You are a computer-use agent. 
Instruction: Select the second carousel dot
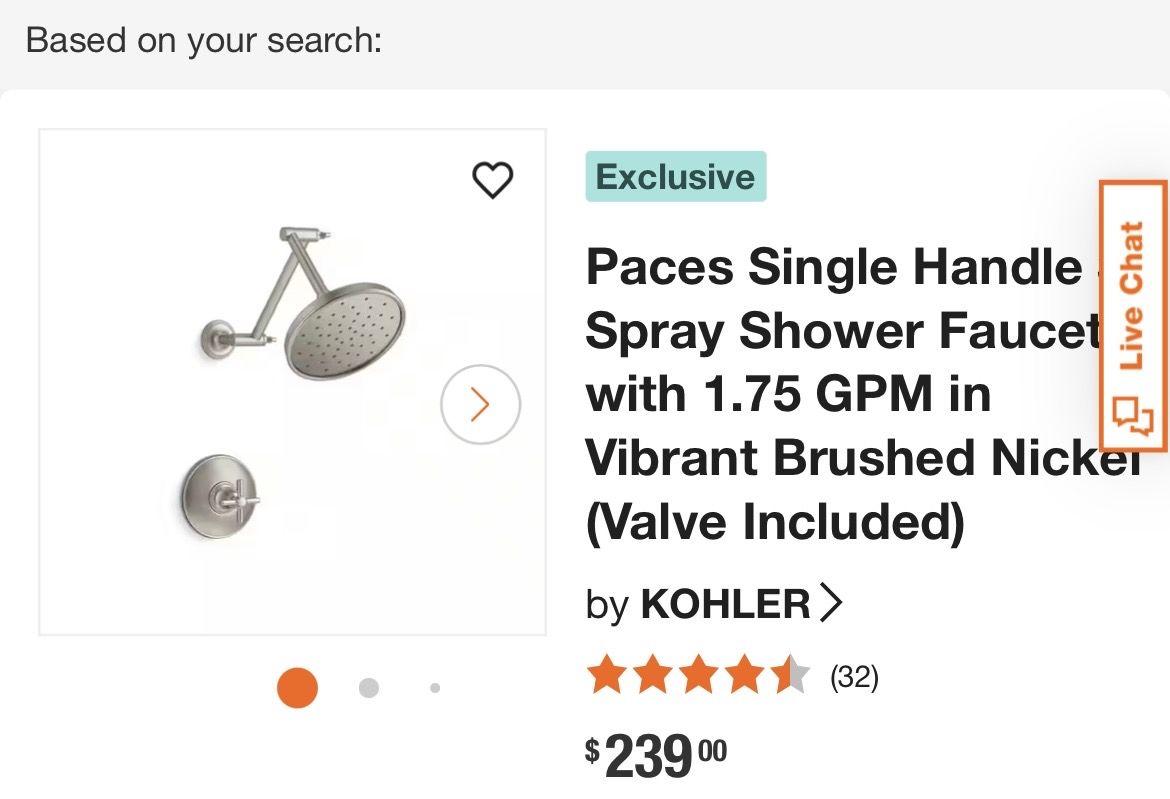(x=368, y=688)
